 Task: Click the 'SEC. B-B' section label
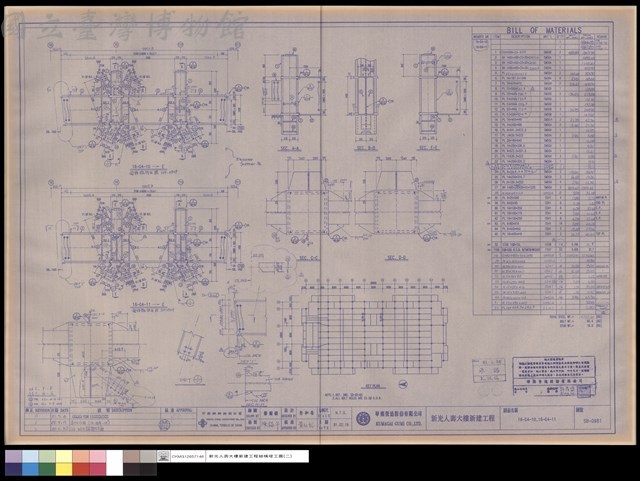[x=365, y=149]
